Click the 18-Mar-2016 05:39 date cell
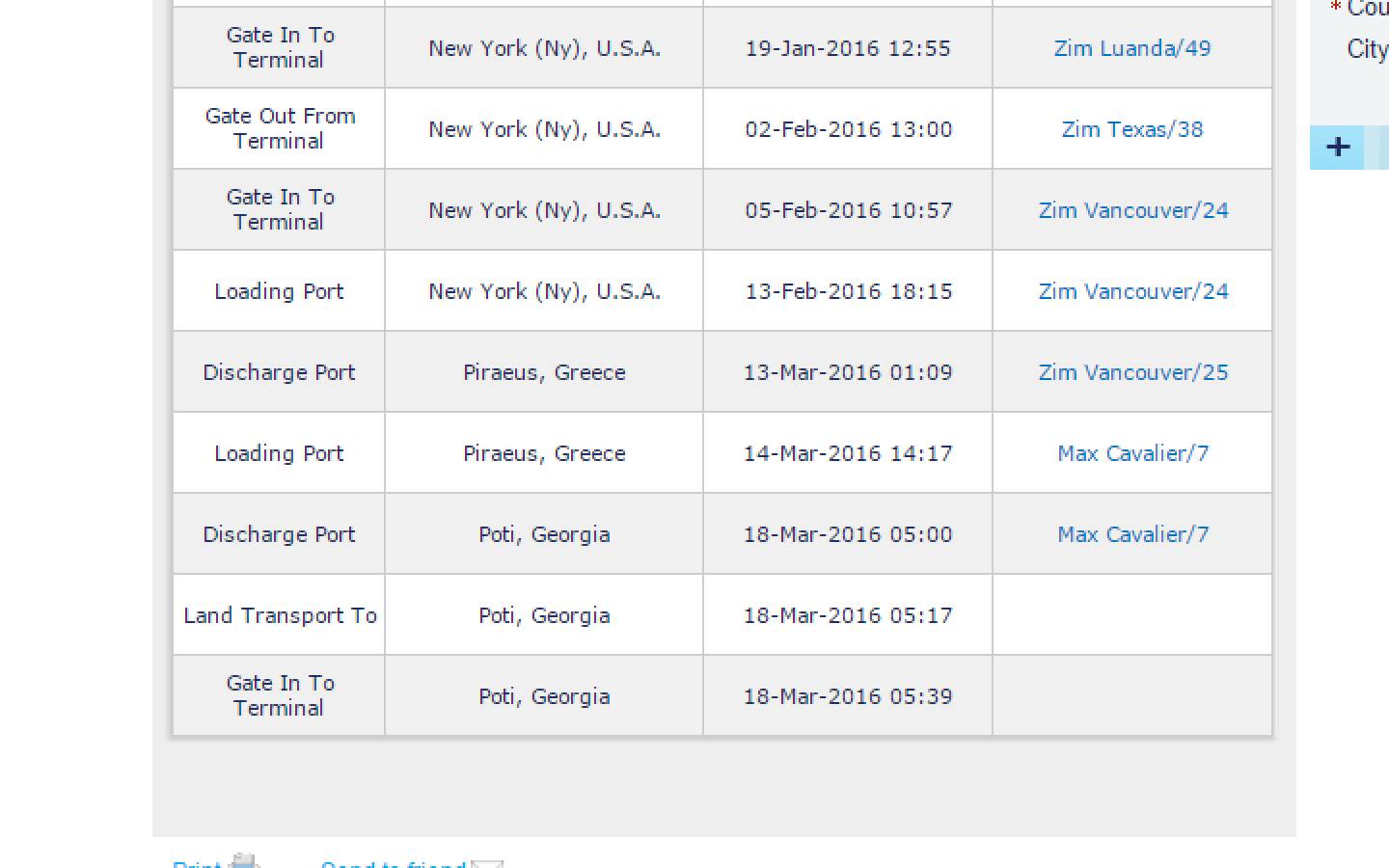This screenshot has height=868, width=1389. (x=848, y=696)
